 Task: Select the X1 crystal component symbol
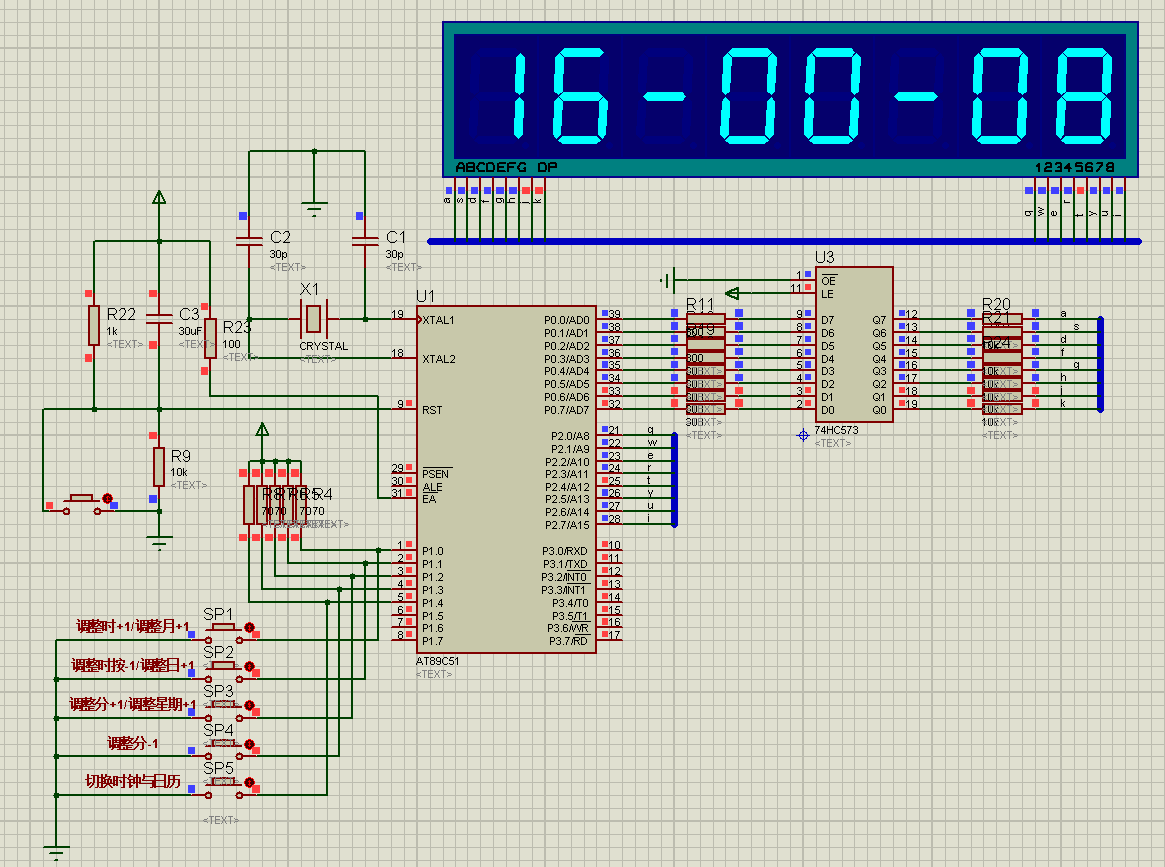click(x=313, y=319)
